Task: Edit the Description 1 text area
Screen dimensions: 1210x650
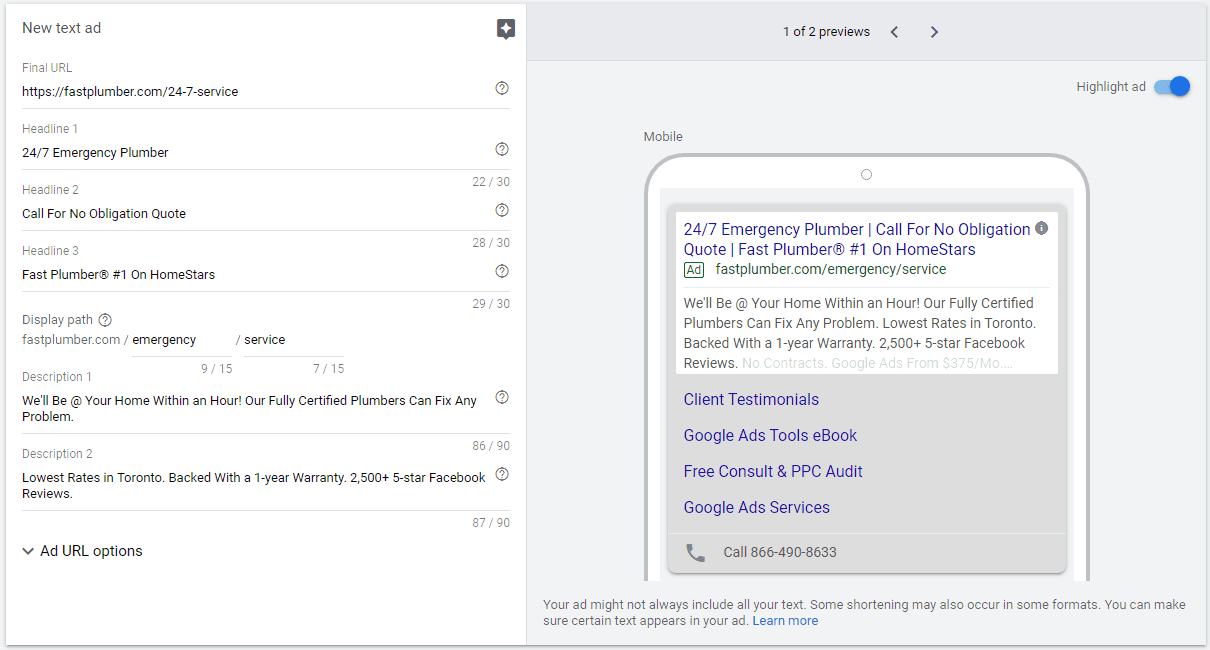Action: click(256, 408)
